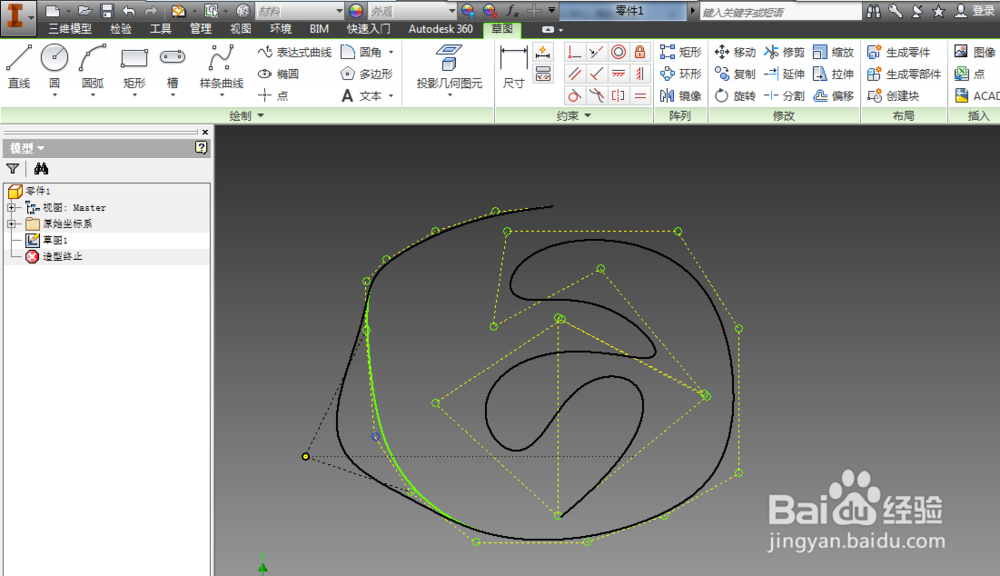Select the 槽 slot tool
Screen dimensions: 1000x576
(172, 67)
